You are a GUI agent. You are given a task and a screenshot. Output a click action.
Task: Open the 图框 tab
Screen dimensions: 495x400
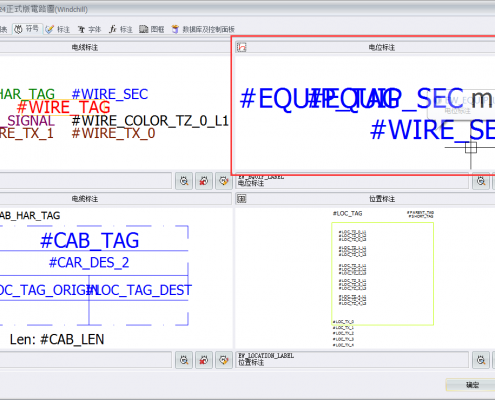[x=152, y=29]
